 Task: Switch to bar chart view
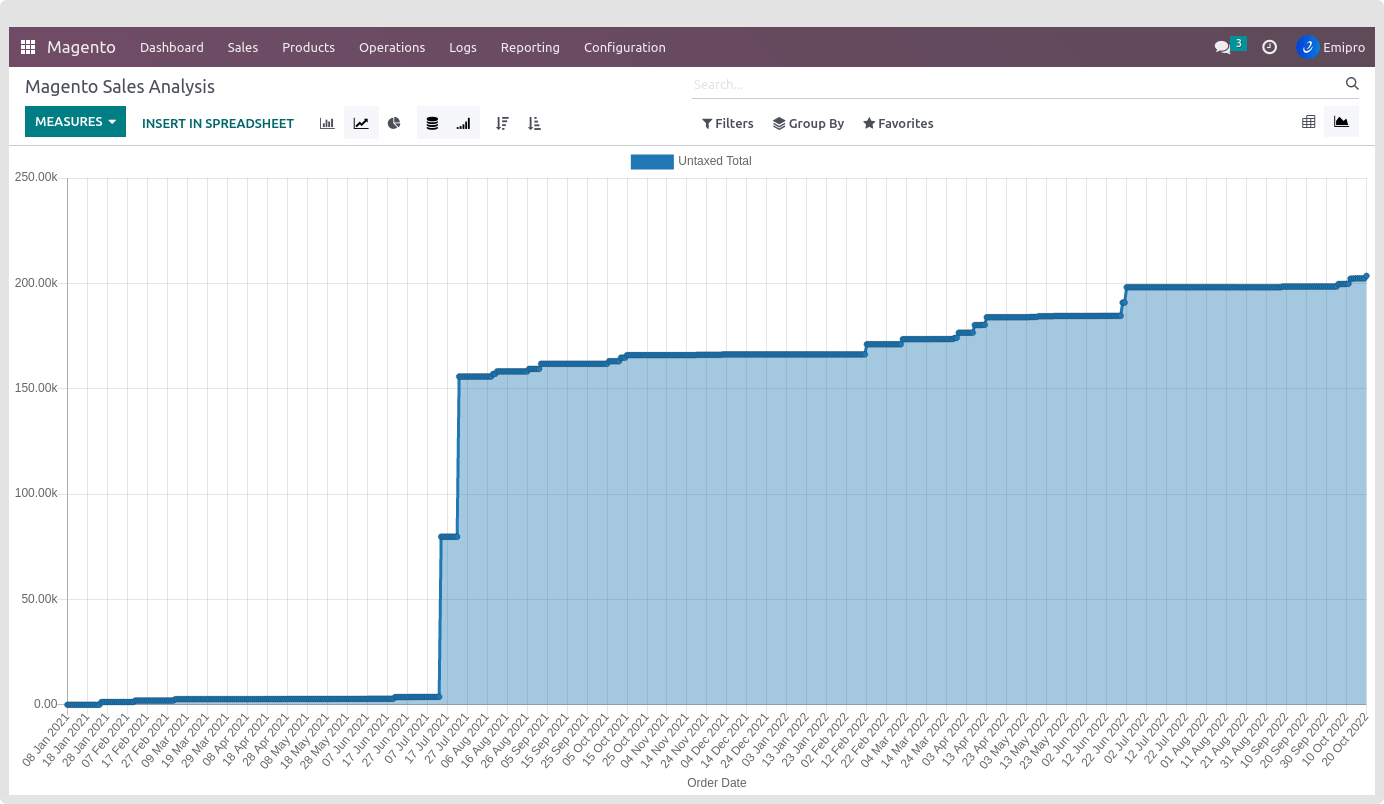click(327, 123)
